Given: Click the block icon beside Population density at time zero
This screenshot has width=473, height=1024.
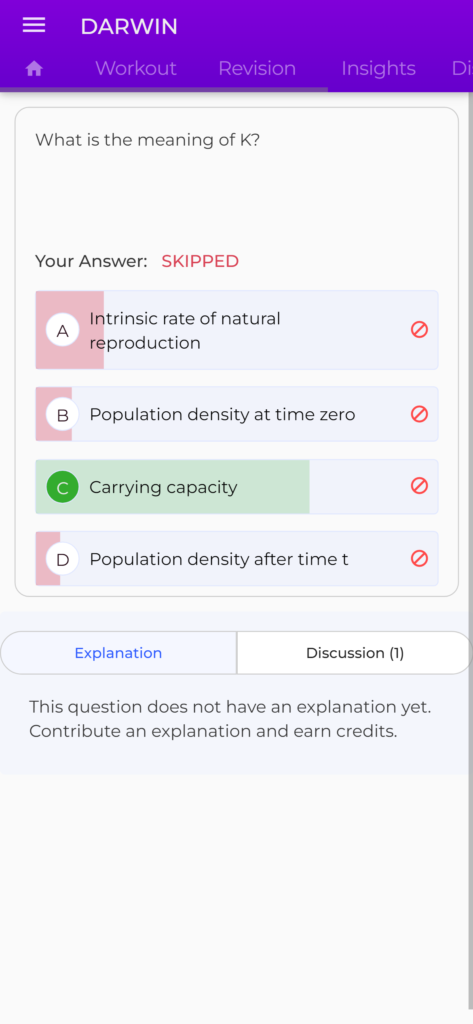Looking at the screenshot, I should tap(419, 414).
